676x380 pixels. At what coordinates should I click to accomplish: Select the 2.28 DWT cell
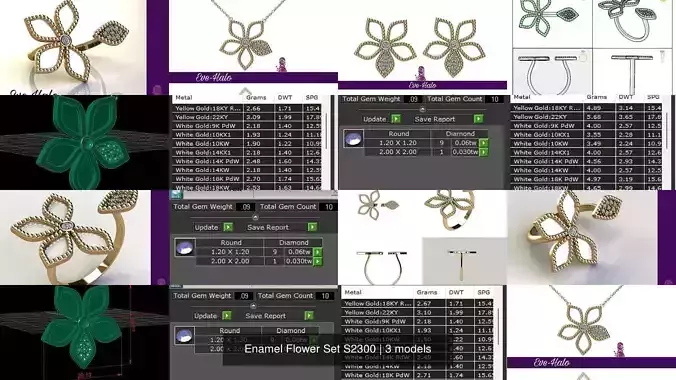click(x=629, y=135)
